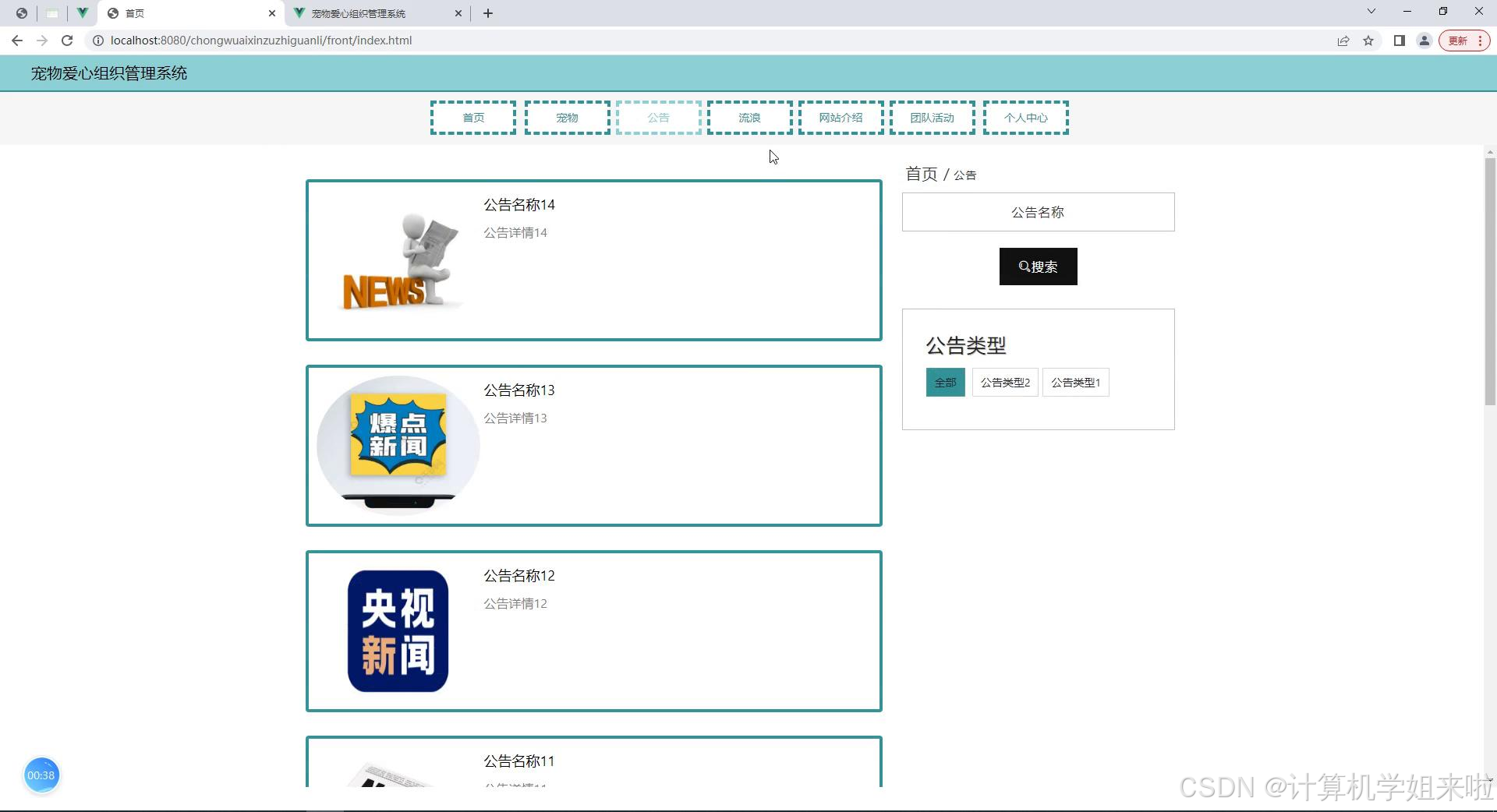Close the 宠物爱心组织管理系统 browser tab

pyautogui.click(x=458, y=13)
